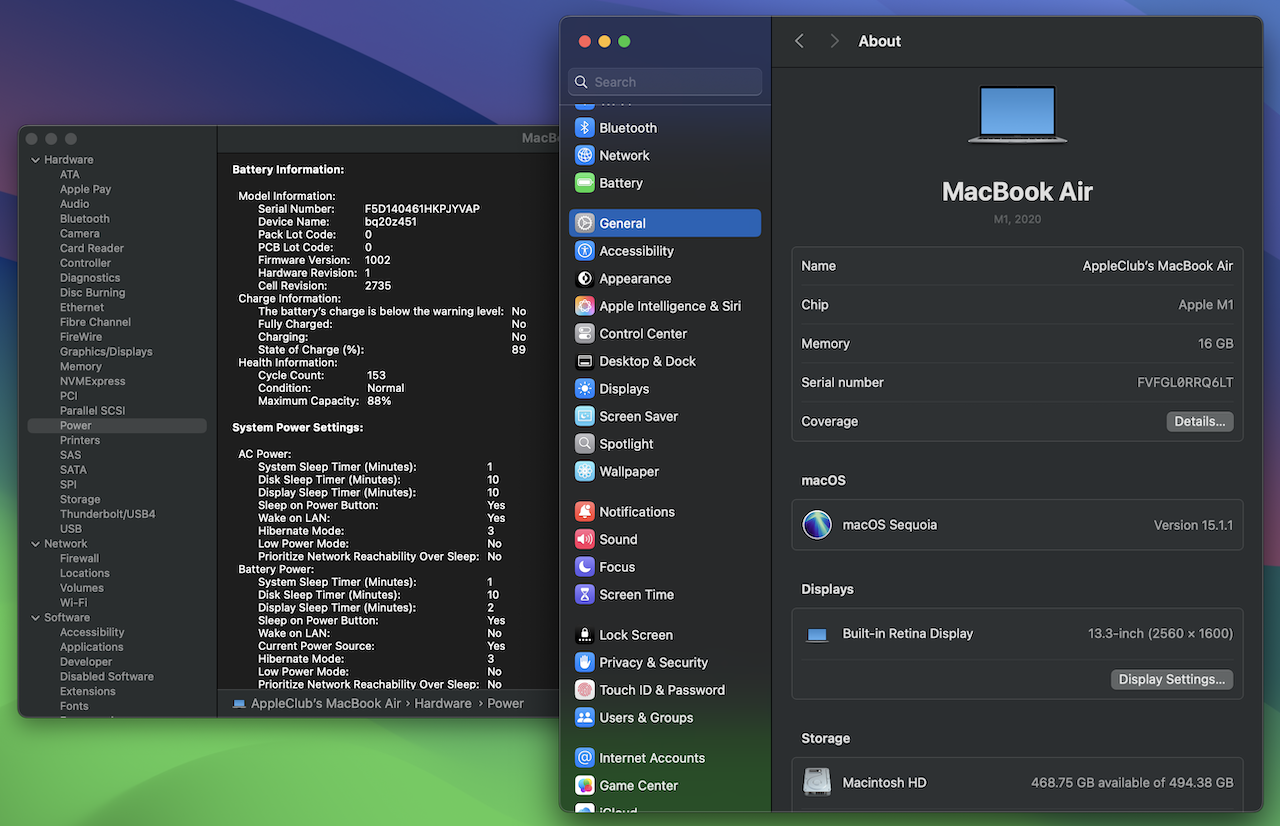This screenshot has height=826, width=1280.
Task: Select Graphics/Displays in System Information
Action: point(106,352)
